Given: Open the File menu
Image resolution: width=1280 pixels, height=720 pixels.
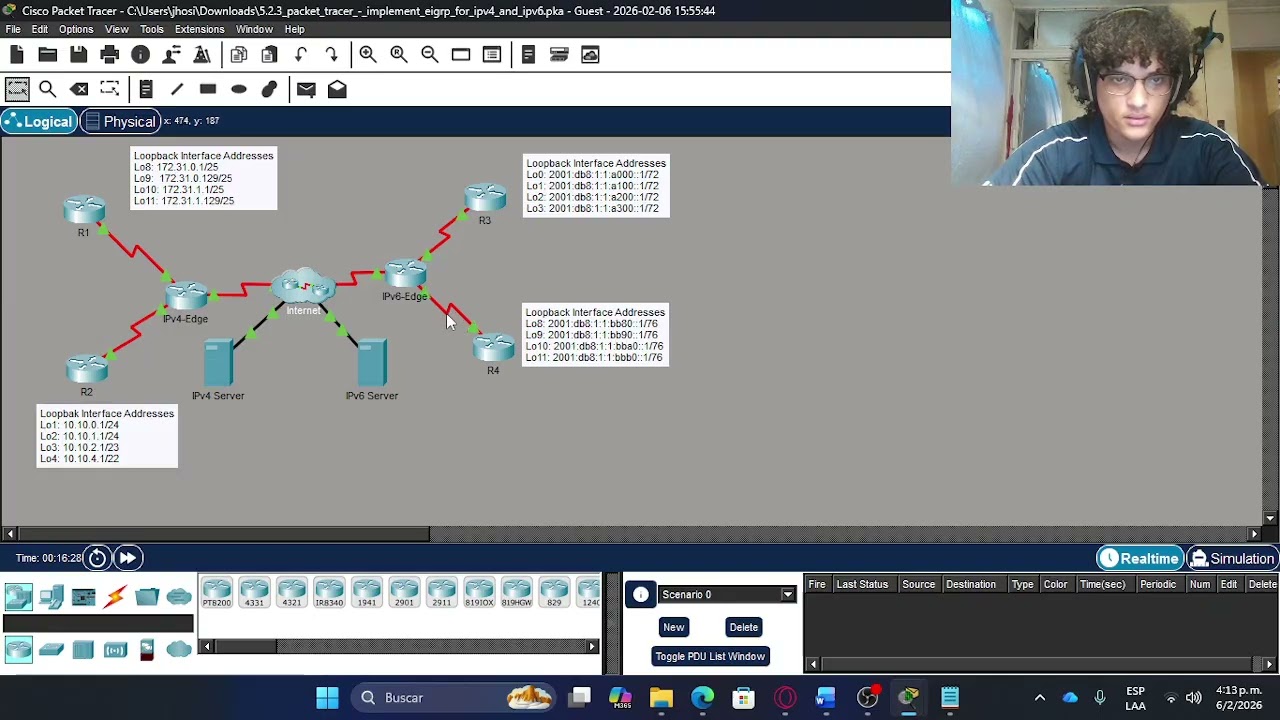Looking at the screenshot, I should coord(13,29).
